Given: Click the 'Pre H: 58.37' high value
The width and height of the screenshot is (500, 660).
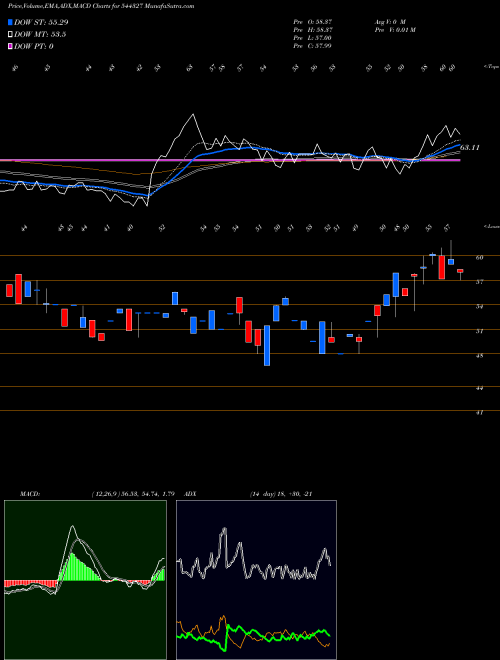Looking at the screenshot, I should click(x=312, y=30).
